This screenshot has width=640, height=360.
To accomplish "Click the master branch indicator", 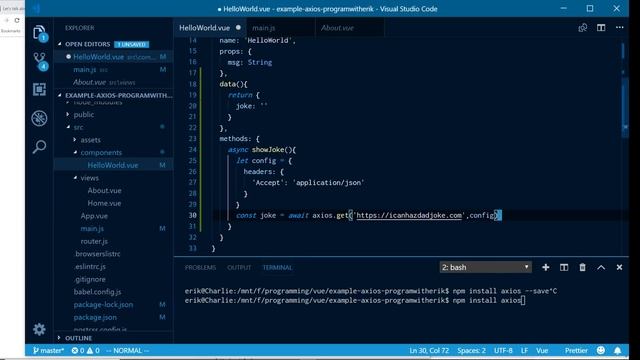I will click(48, 350).
